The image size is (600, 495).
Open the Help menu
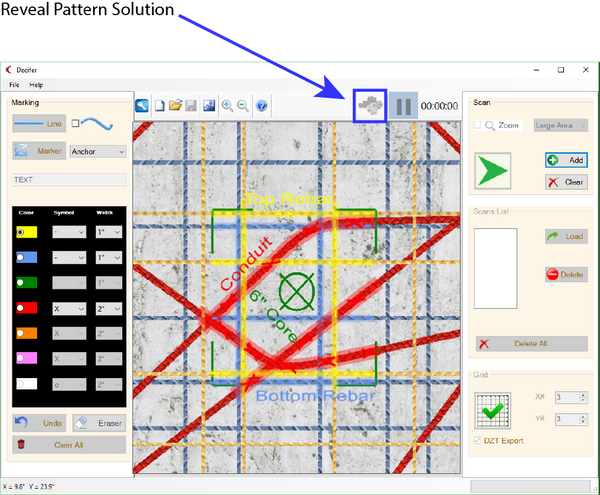click(x=36, y=85)
